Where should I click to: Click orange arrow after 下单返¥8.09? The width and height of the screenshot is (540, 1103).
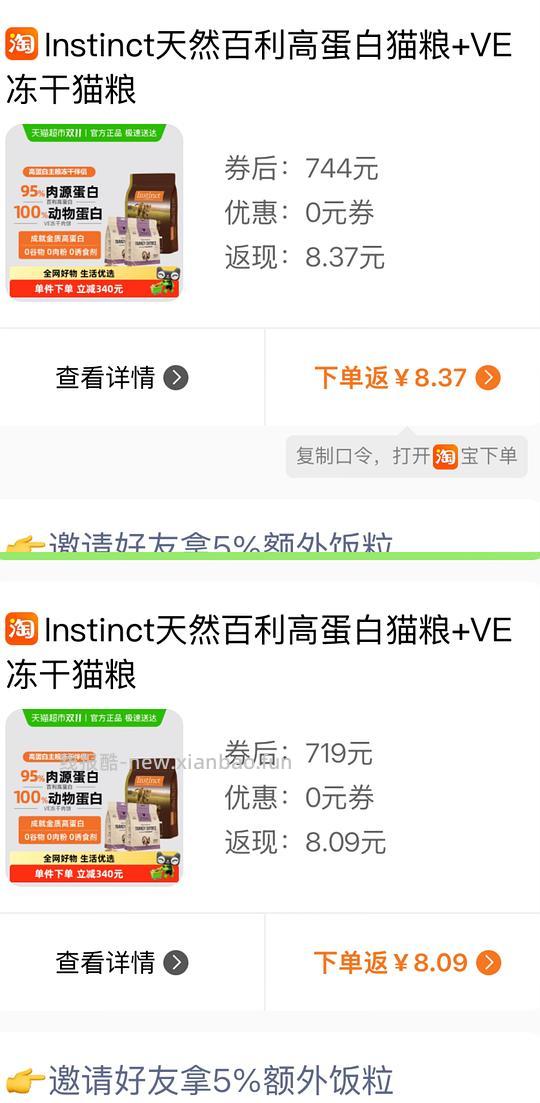pyautogui.click(x=488, y=962)
